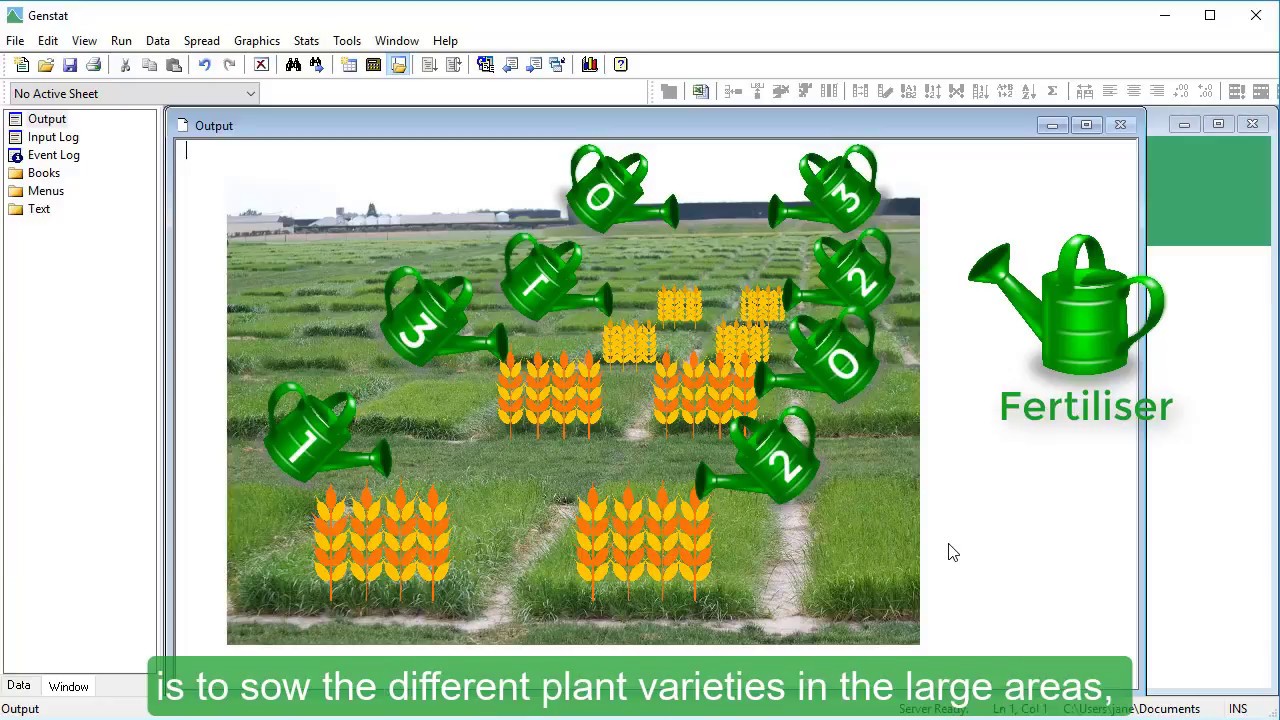Minimize the Output window
Viewport: 1280px width, 720px height.
click(1052, 125)
